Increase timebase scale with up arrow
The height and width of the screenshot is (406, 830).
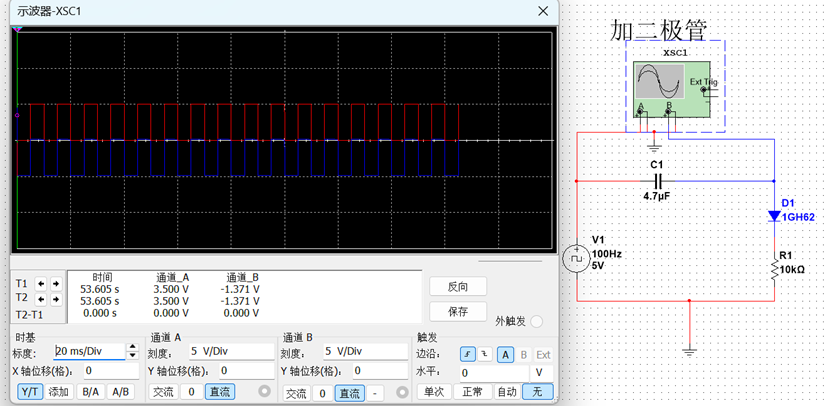[133, 347]
